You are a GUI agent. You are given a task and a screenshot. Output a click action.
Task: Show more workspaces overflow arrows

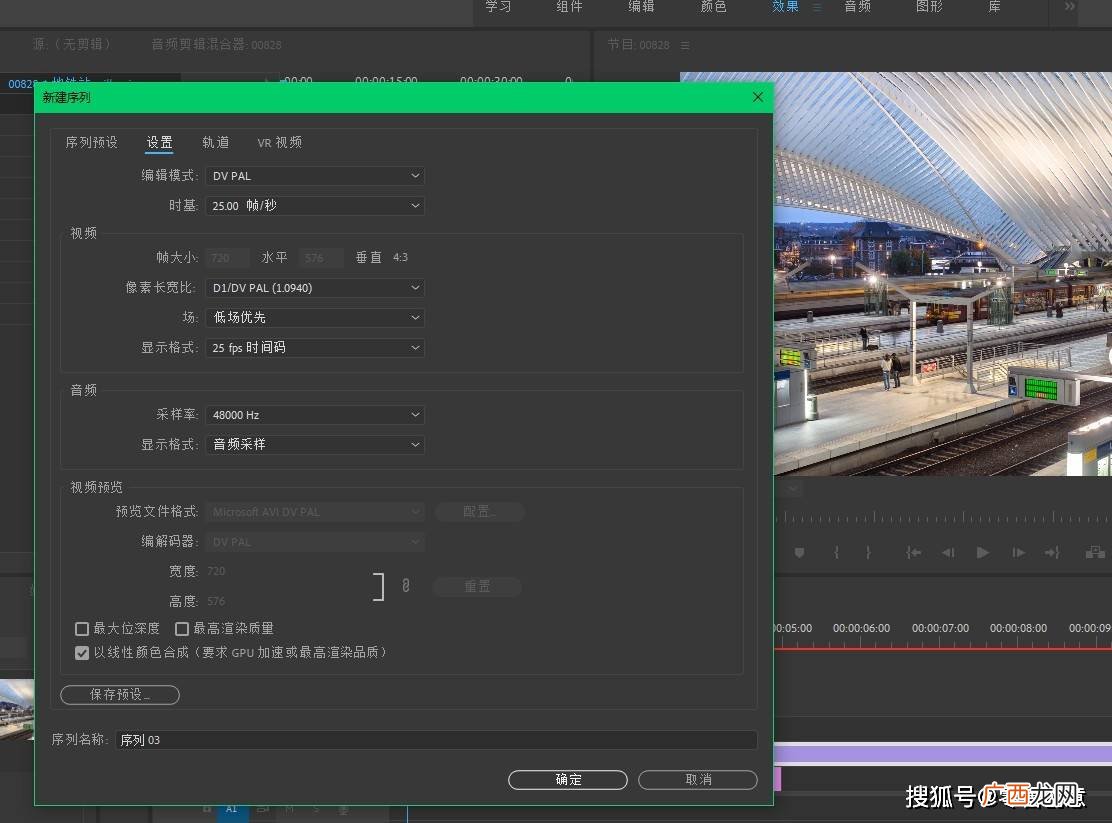[x=1069, y=6]
